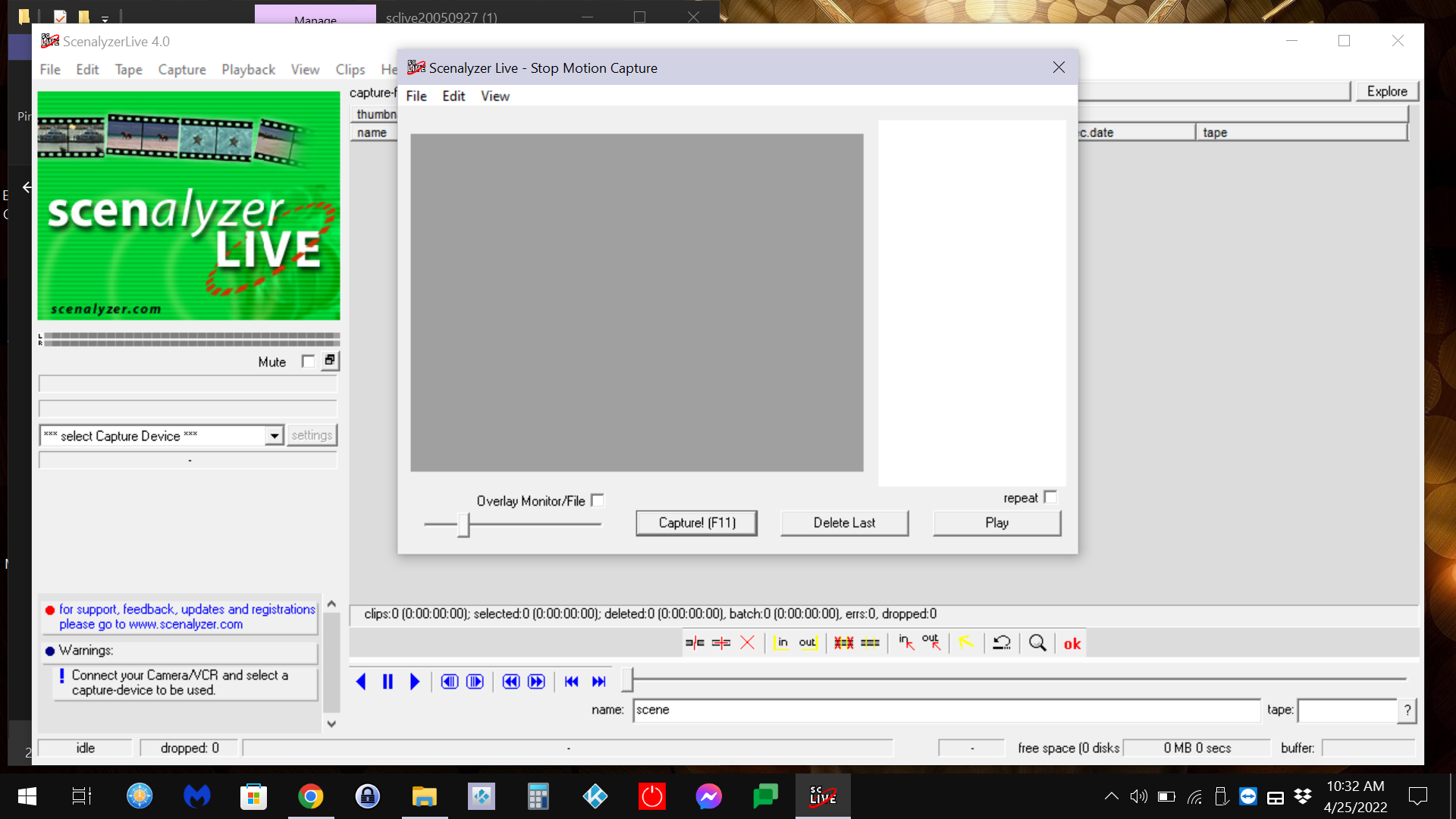Click the Delete Last button

(x=844, y=523)
